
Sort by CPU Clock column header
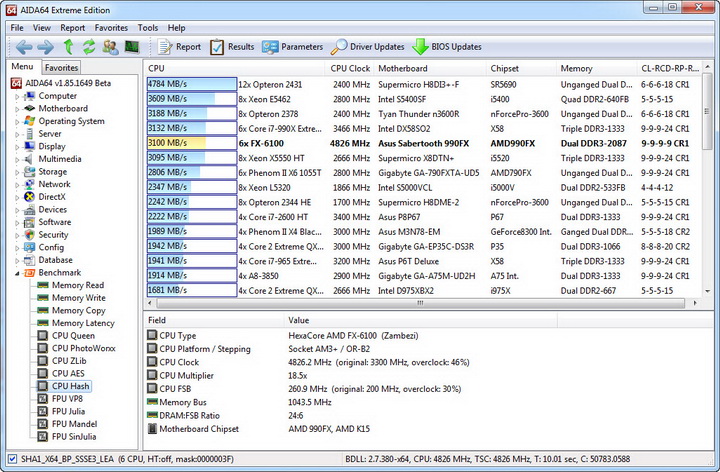tap(349, 68)
